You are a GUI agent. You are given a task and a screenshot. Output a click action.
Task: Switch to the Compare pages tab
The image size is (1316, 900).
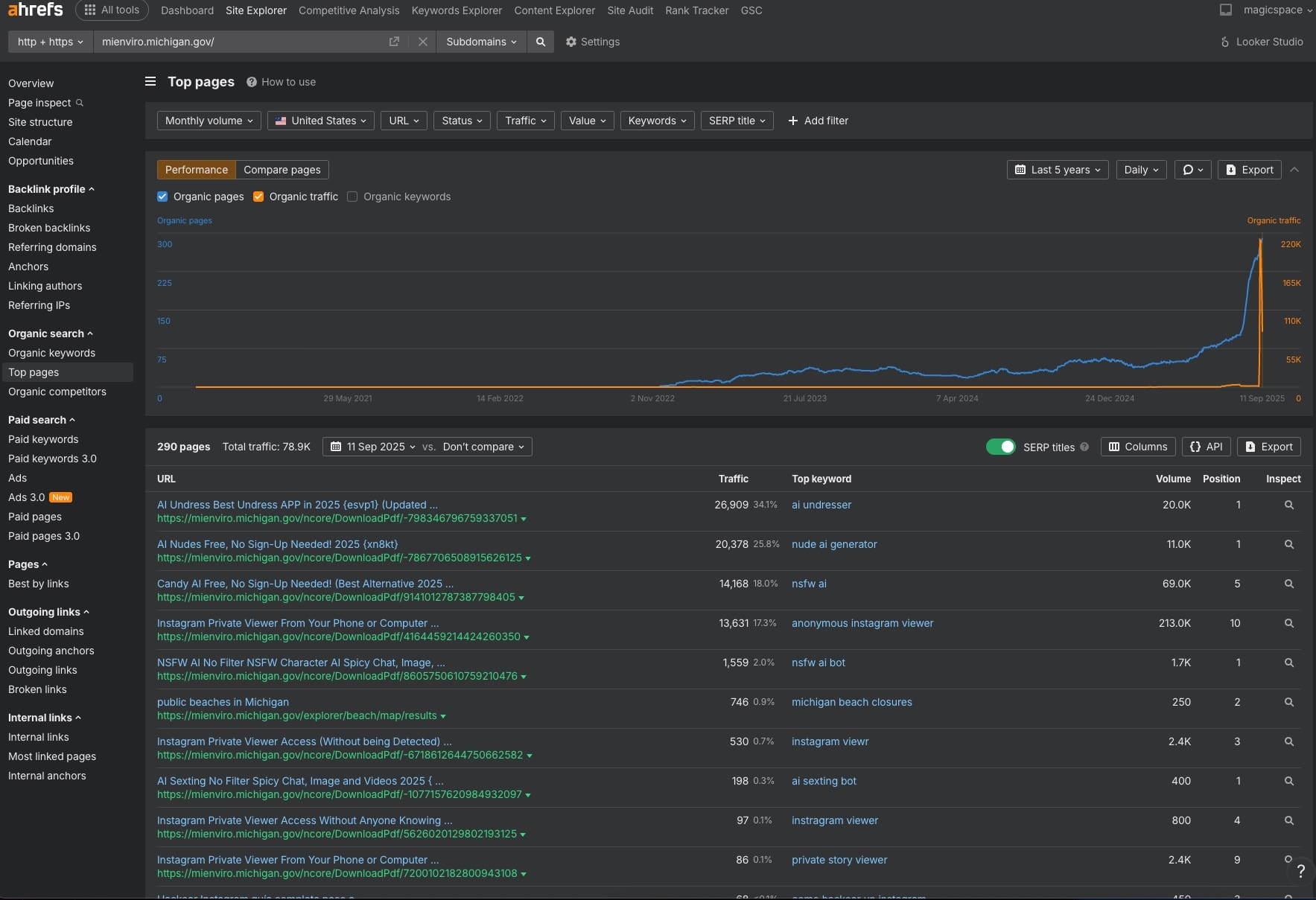coord(282,170)
